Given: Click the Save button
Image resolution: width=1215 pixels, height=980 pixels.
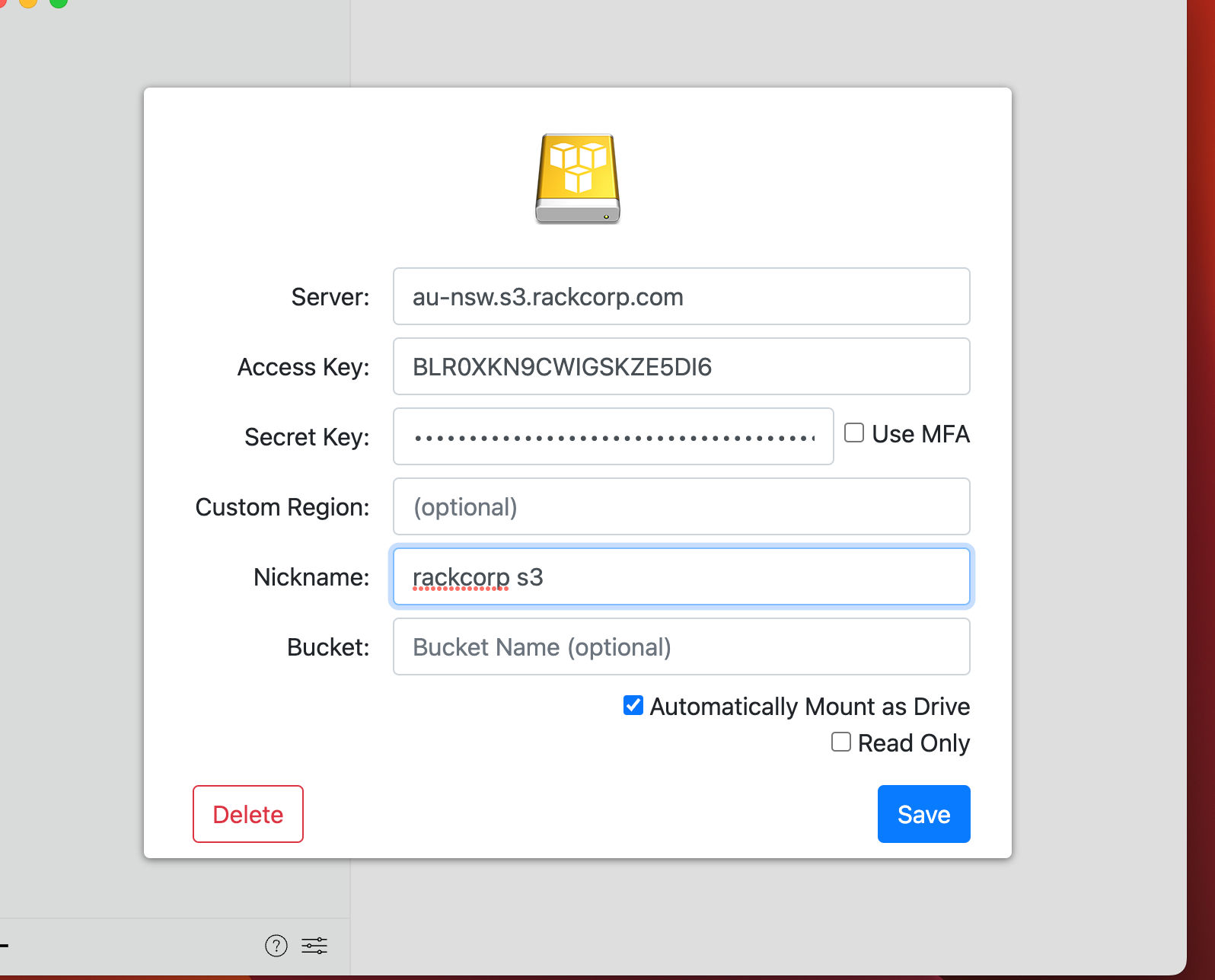Looking at the screenshot, I should [x=924, y=814].
